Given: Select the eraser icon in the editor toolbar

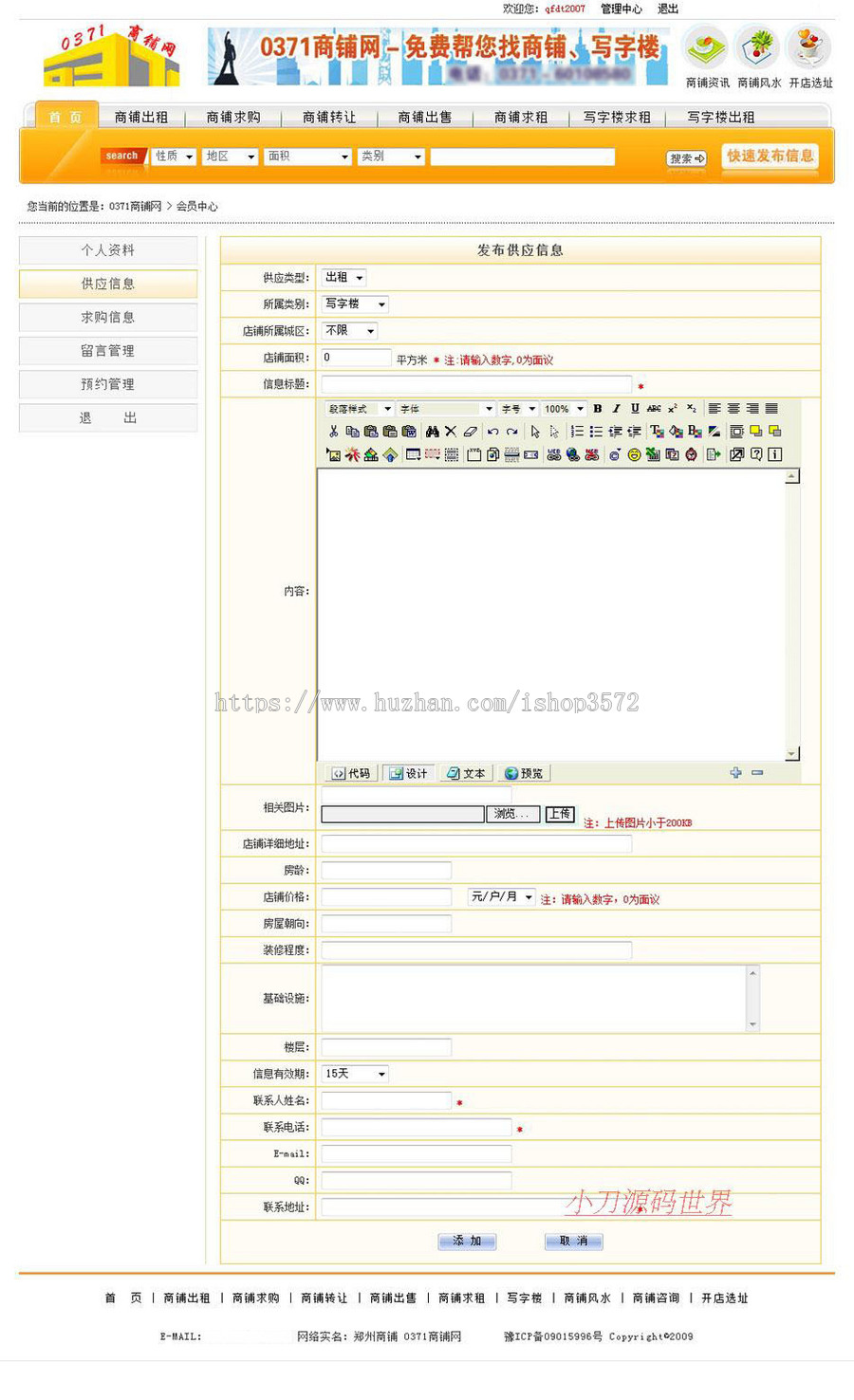Looking at the screenshot, I should [x=470, y=430].
